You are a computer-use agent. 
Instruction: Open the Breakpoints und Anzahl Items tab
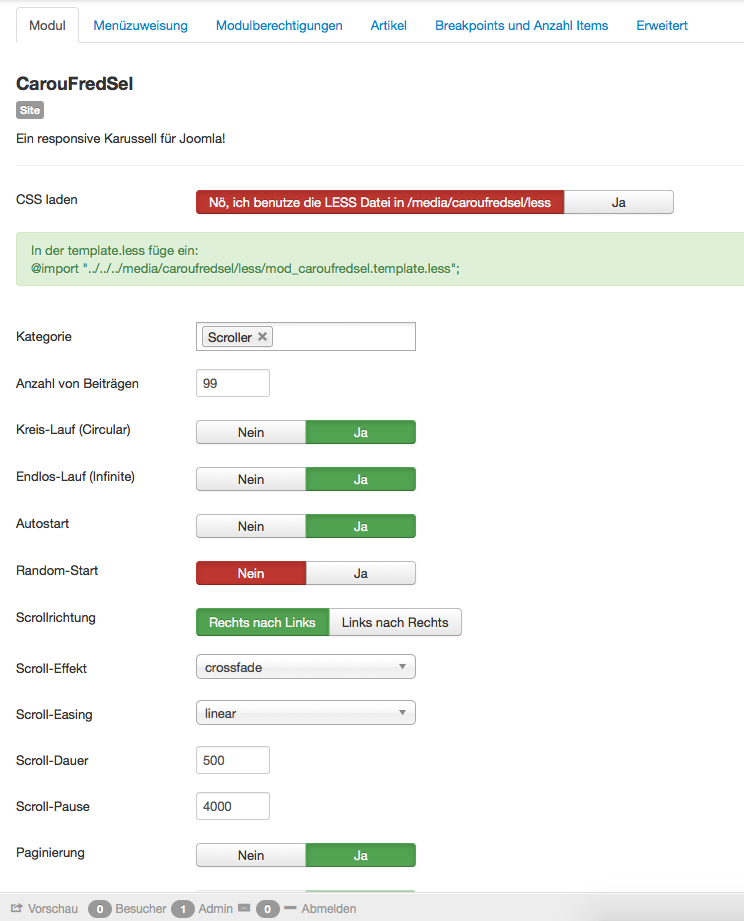pos(521,25)
